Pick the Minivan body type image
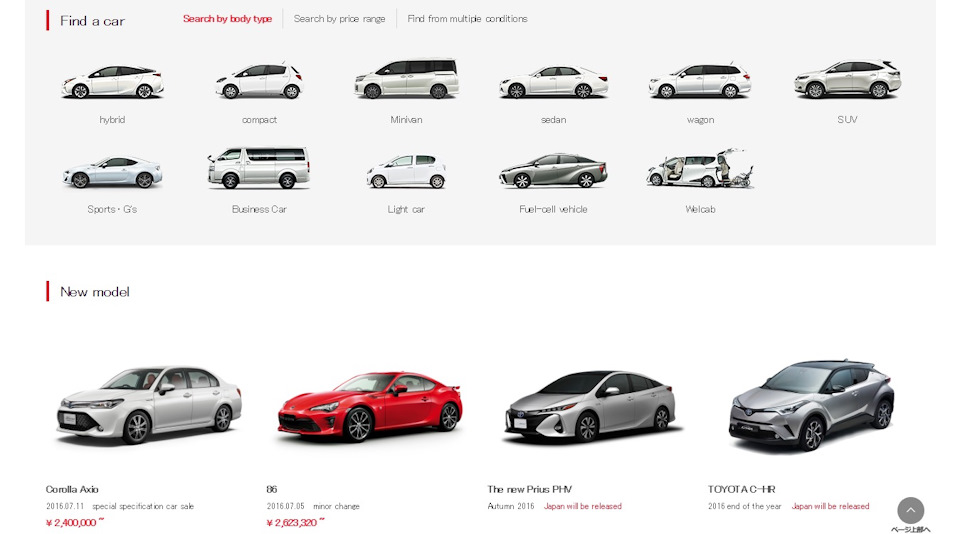 [x=407, y=78]
